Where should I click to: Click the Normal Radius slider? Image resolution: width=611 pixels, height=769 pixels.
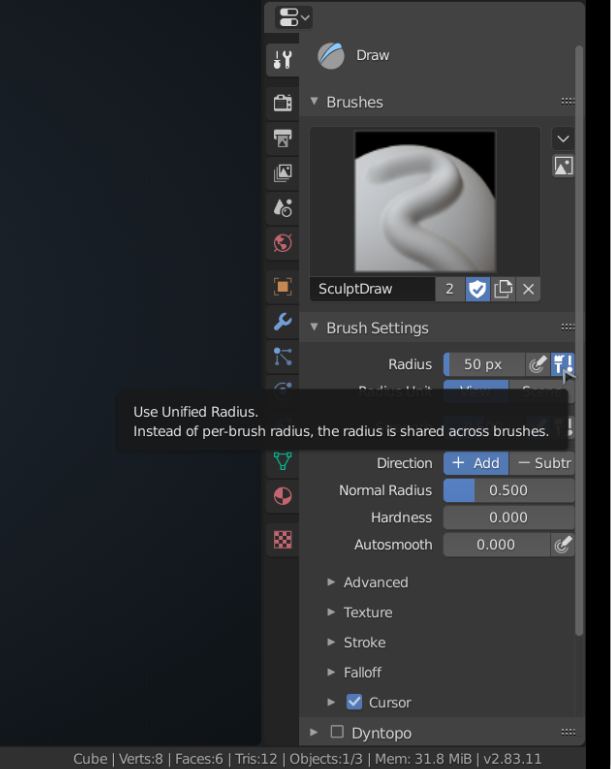point(509,490)
